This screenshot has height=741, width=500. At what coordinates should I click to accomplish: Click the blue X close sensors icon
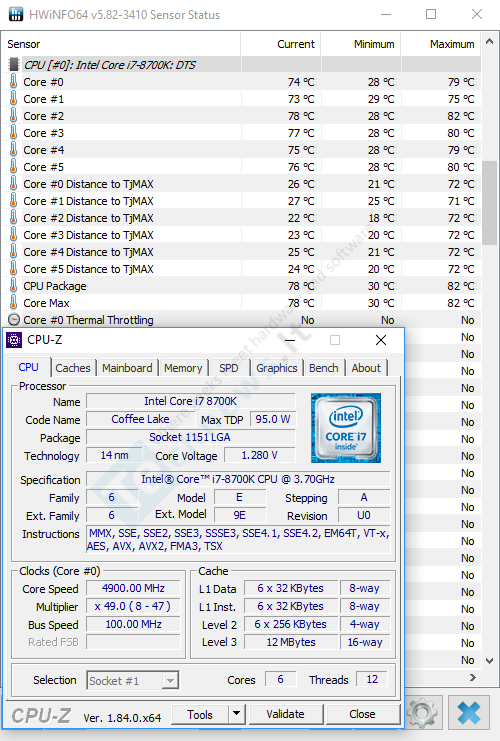tap(469, 712)
